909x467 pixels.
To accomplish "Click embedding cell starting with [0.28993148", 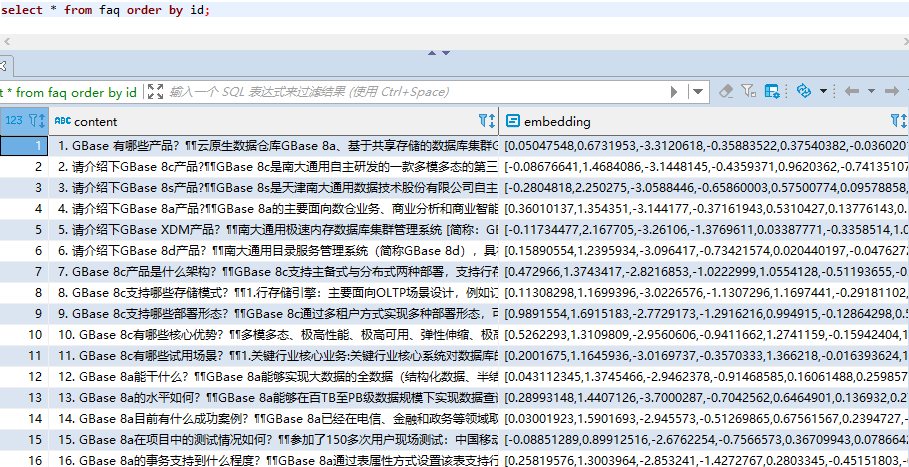I will click(704, 397).
